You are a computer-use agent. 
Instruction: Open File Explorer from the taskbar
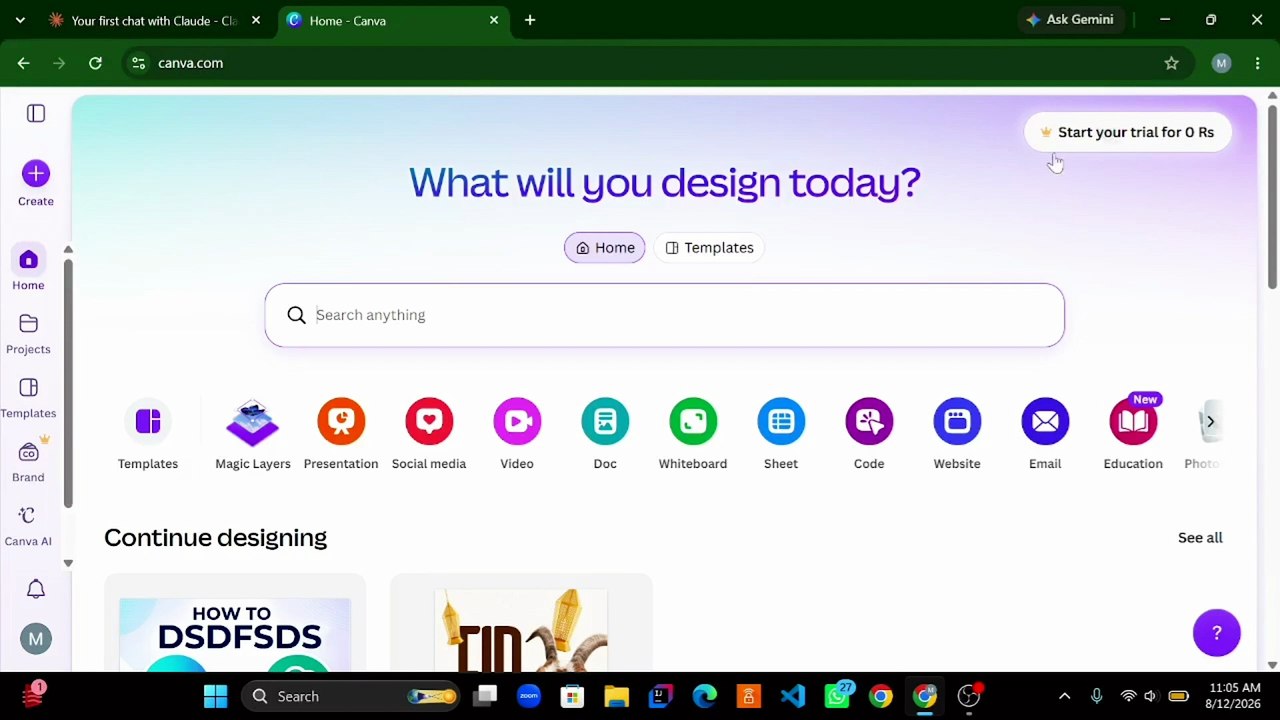616,696
